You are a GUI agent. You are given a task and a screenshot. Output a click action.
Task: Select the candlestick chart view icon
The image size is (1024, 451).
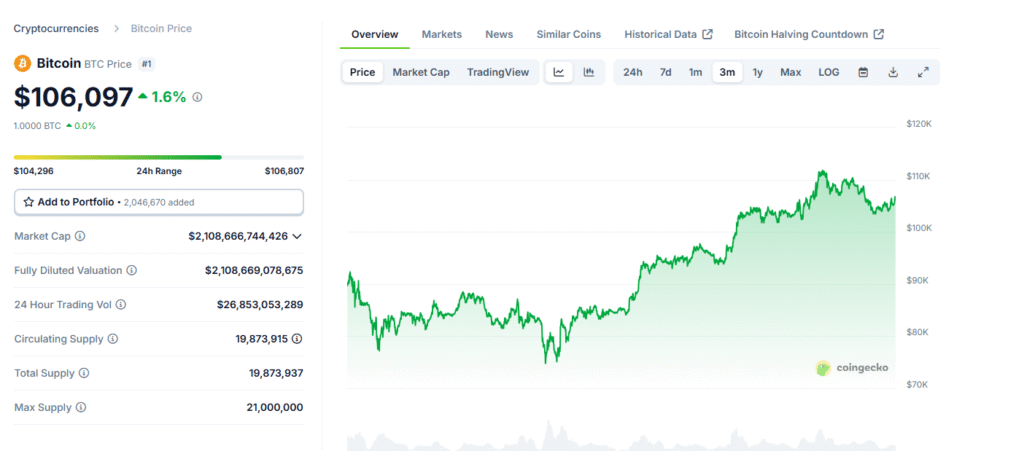(589, 72)
